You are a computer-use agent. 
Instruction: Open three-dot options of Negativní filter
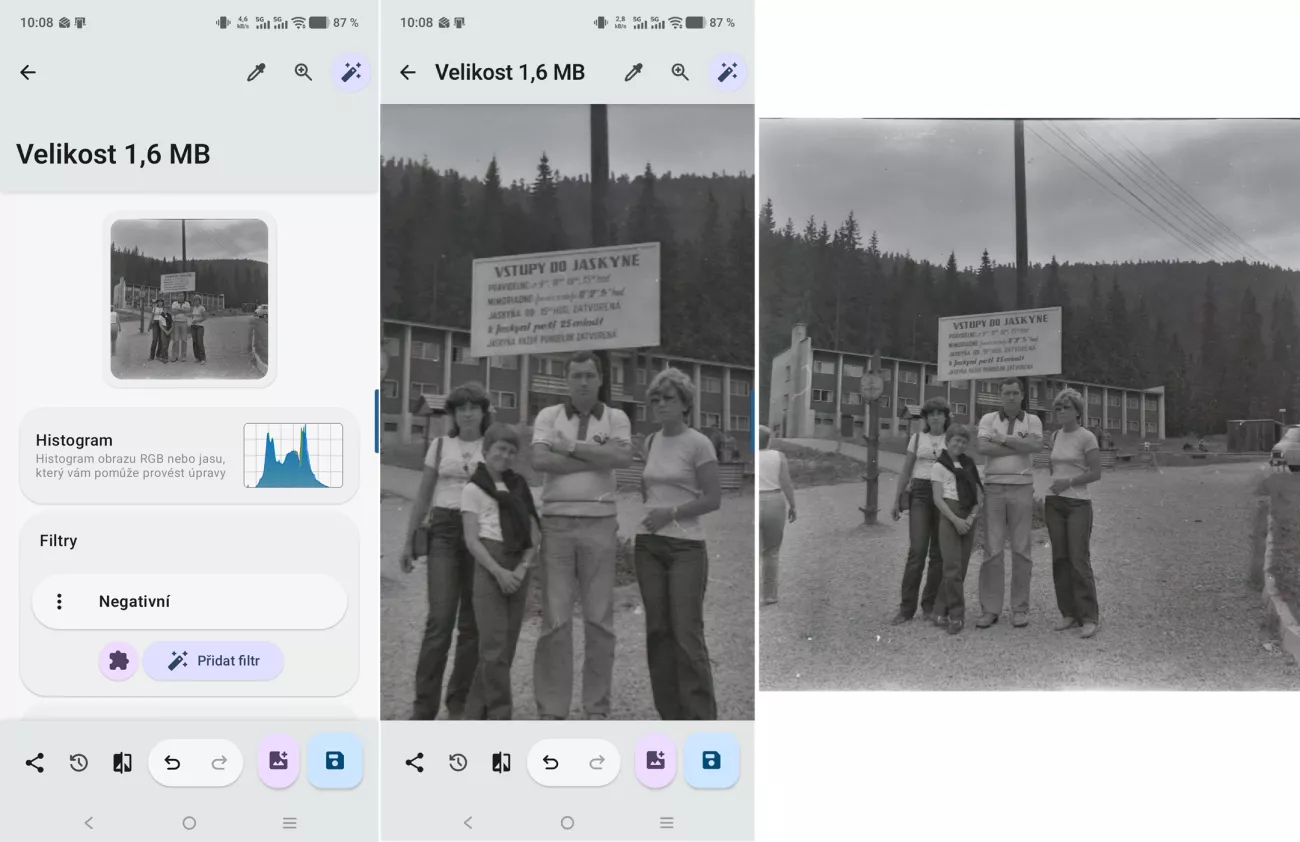pyautogui.click(x=59, y=601)
